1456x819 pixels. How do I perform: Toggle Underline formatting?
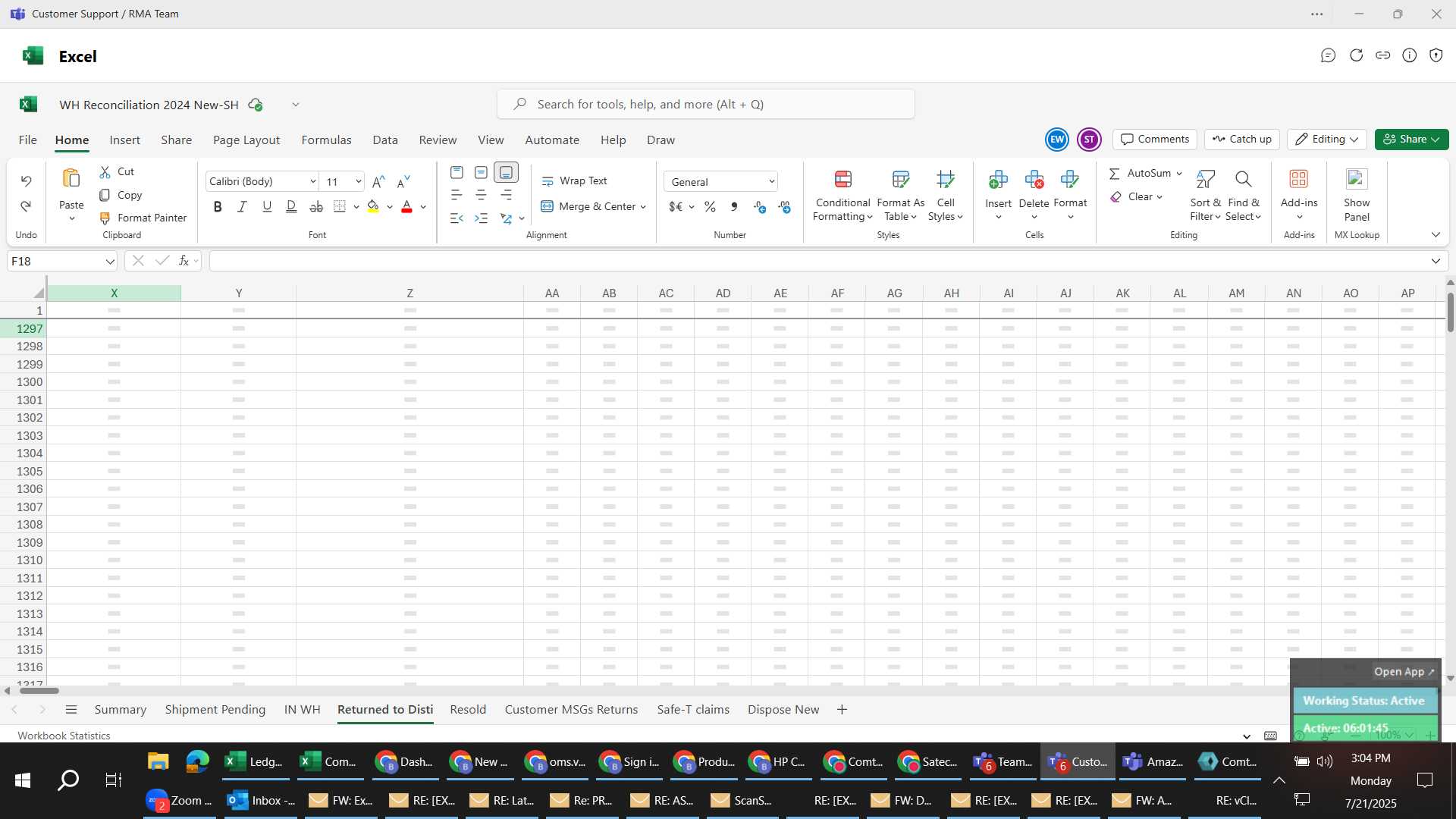coord(267,206)
